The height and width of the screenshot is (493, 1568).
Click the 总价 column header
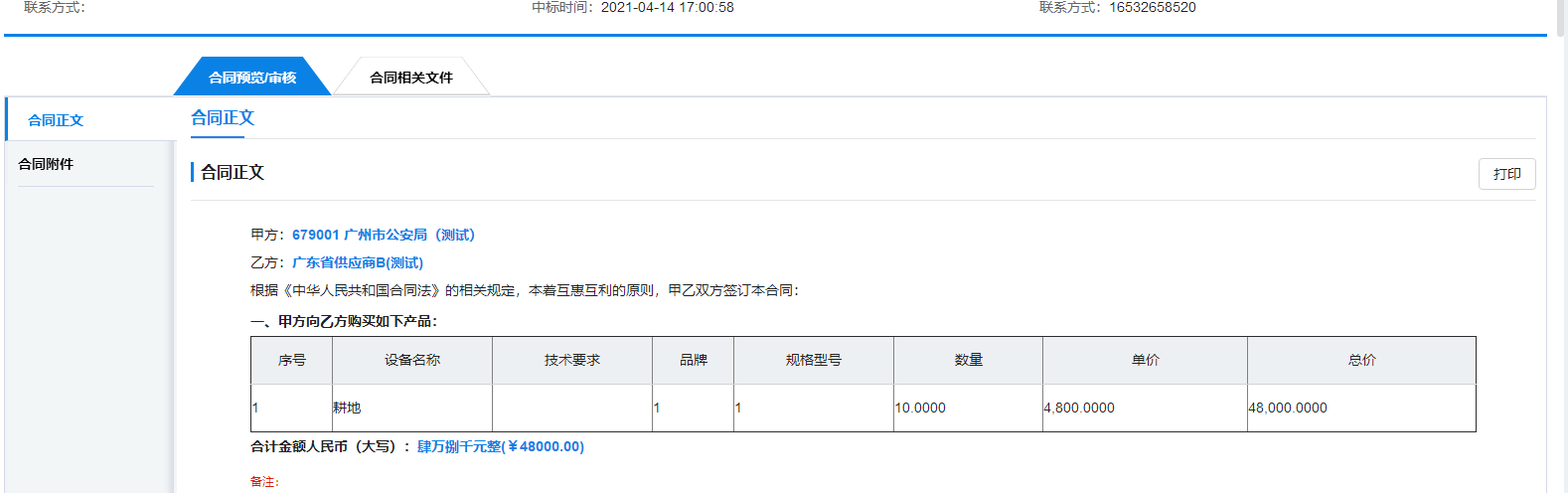(1362, 360)
